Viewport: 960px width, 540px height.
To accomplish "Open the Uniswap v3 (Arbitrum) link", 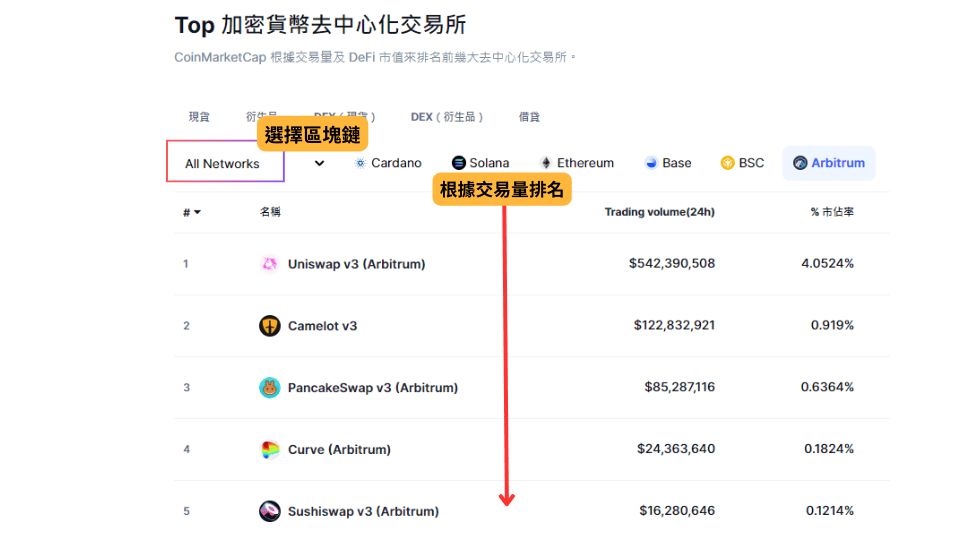I will [356, 264].
